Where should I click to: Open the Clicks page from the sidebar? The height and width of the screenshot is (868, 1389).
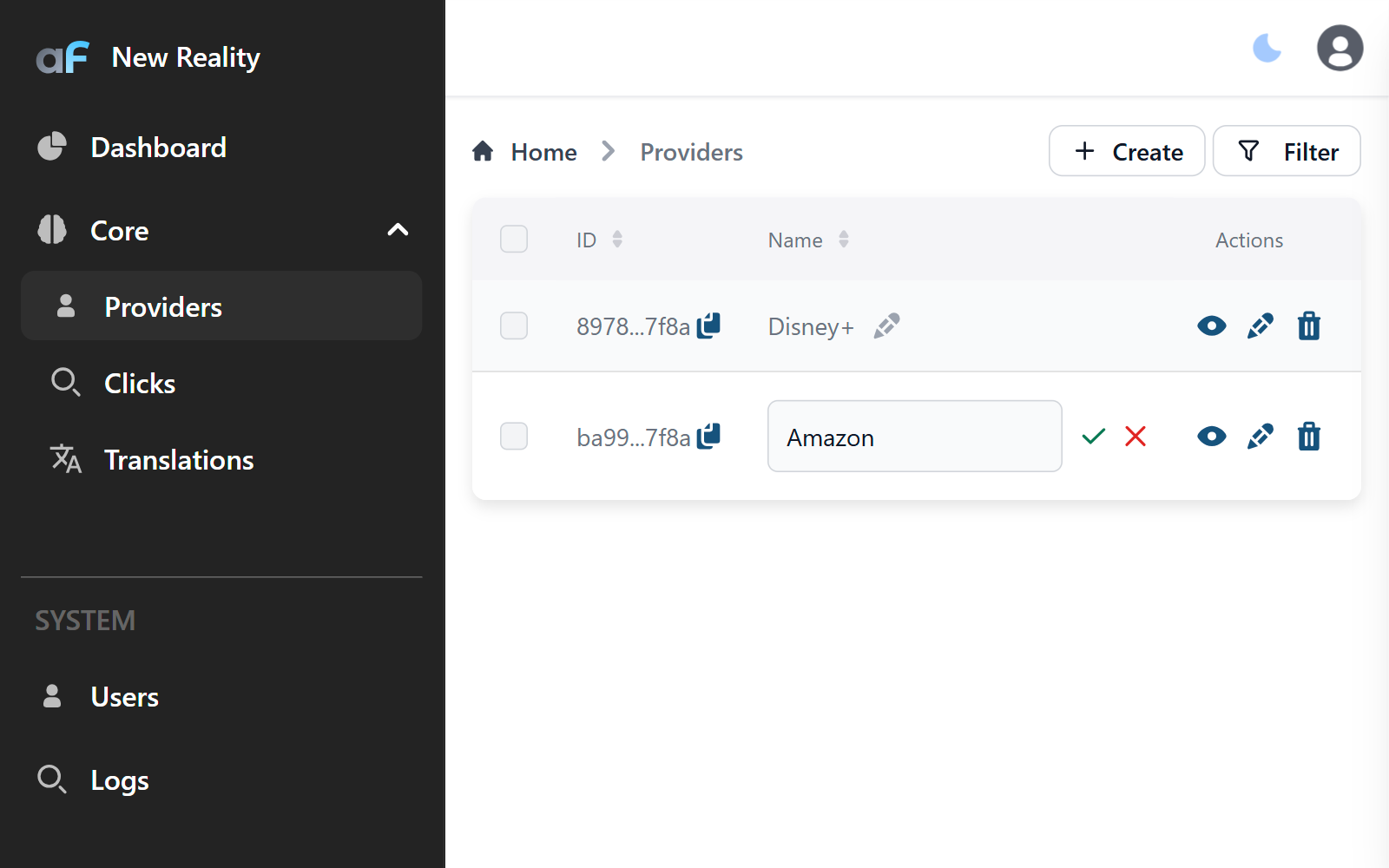coord(139,383)
